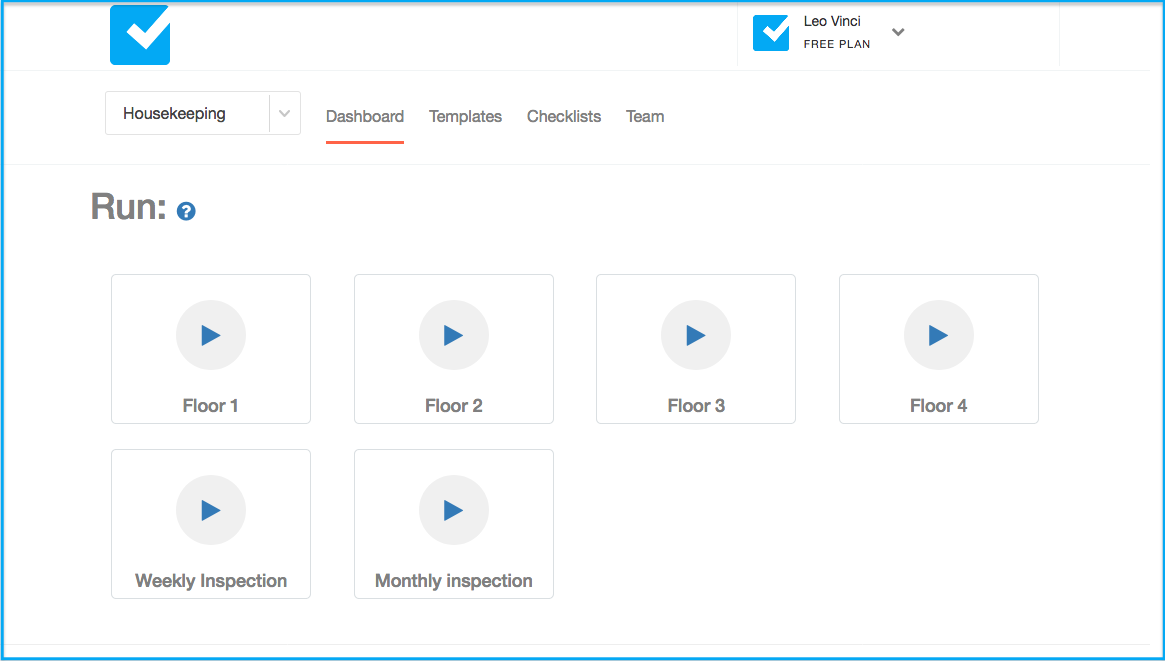The width and height of the screenshot is (1165, 661).
Task: Select the Floor 3 card label
Action: pos(696,406)
